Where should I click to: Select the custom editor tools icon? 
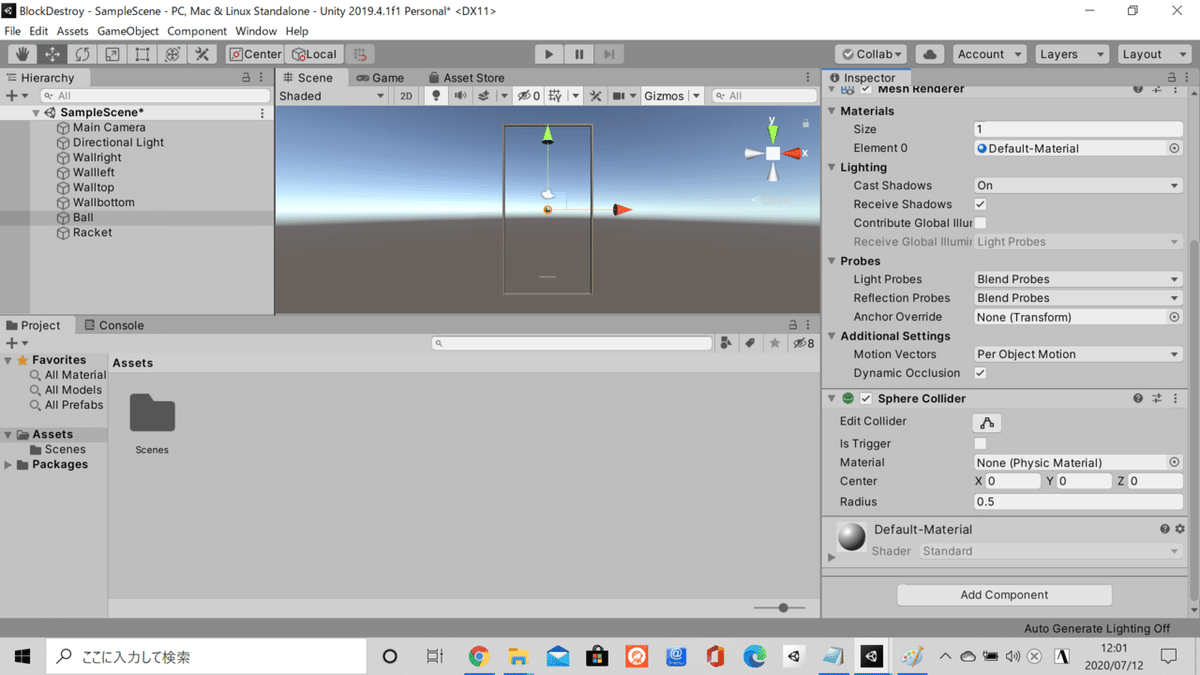point(202,54)
